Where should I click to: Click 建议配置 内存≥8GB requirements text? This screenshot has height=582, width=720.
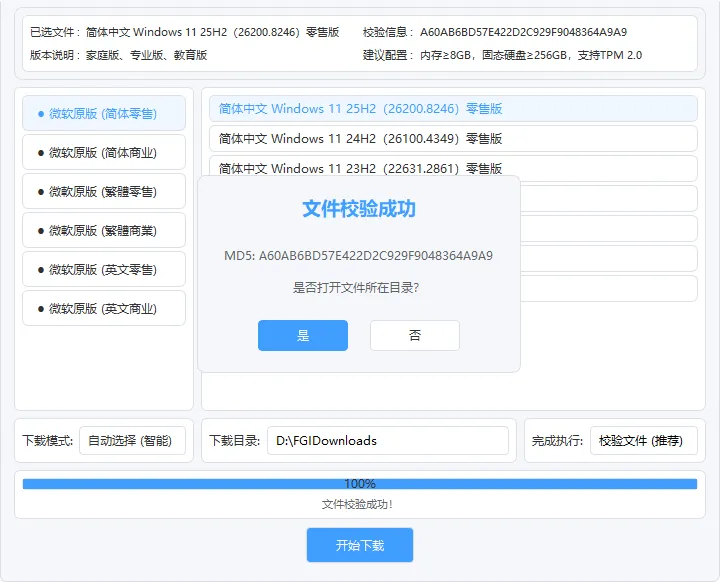coord(502,55)
